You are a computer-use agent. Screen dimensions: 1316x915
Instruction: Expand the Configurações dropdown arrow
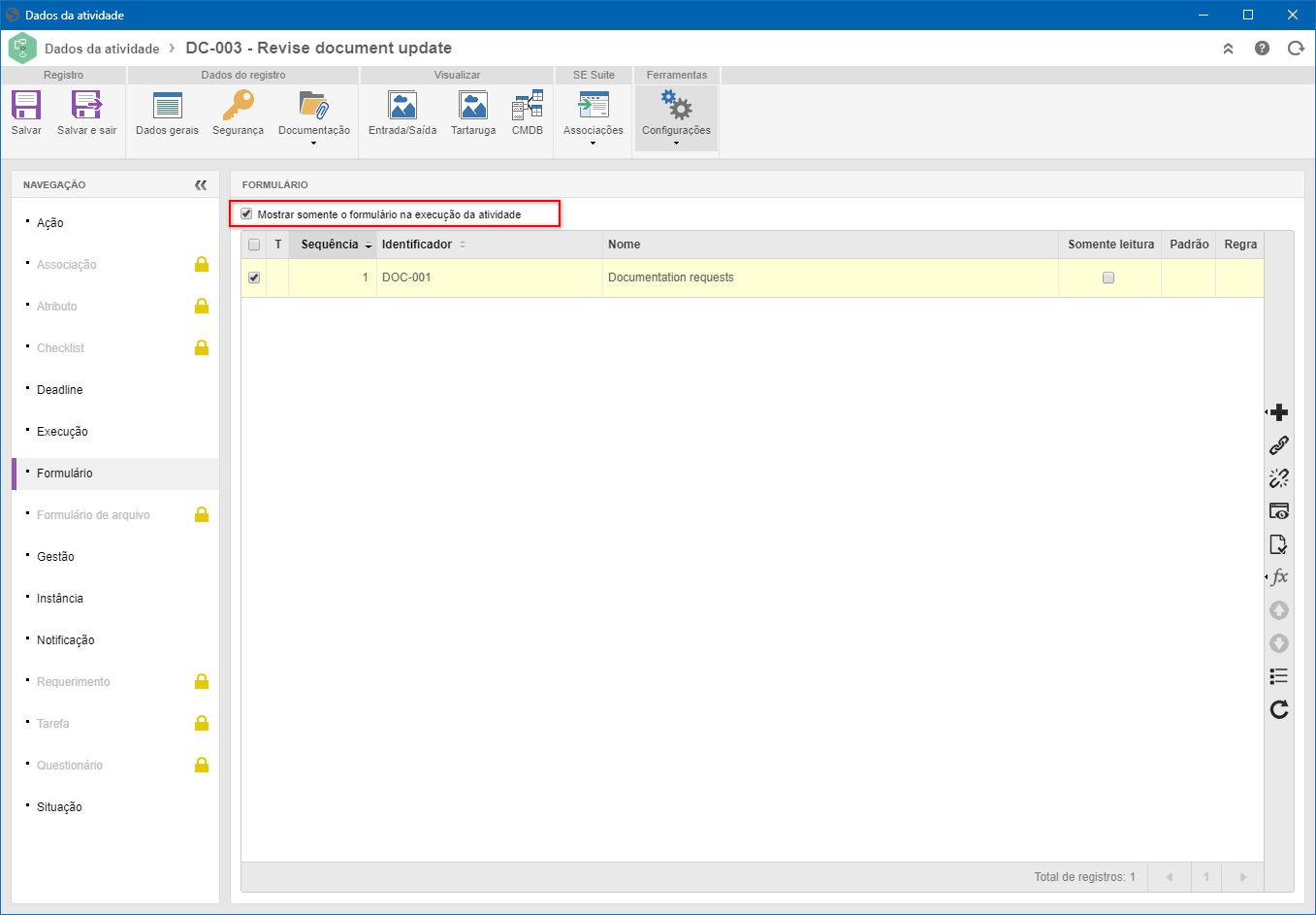tap(676, 144)
